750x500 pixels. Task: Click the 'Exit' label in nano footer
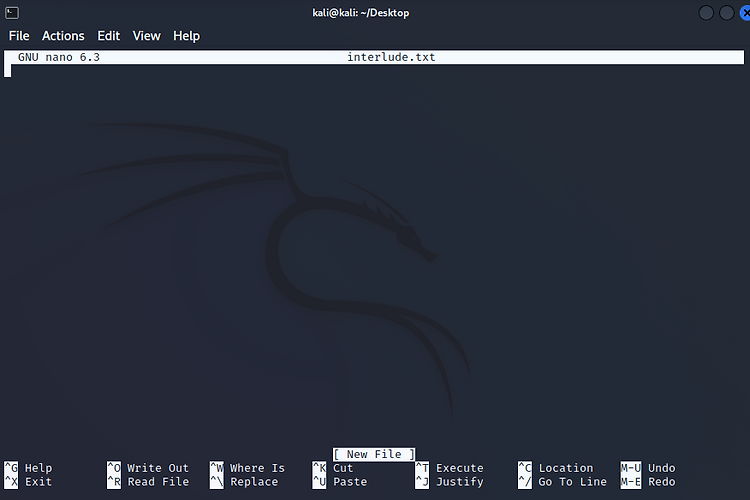38,482
